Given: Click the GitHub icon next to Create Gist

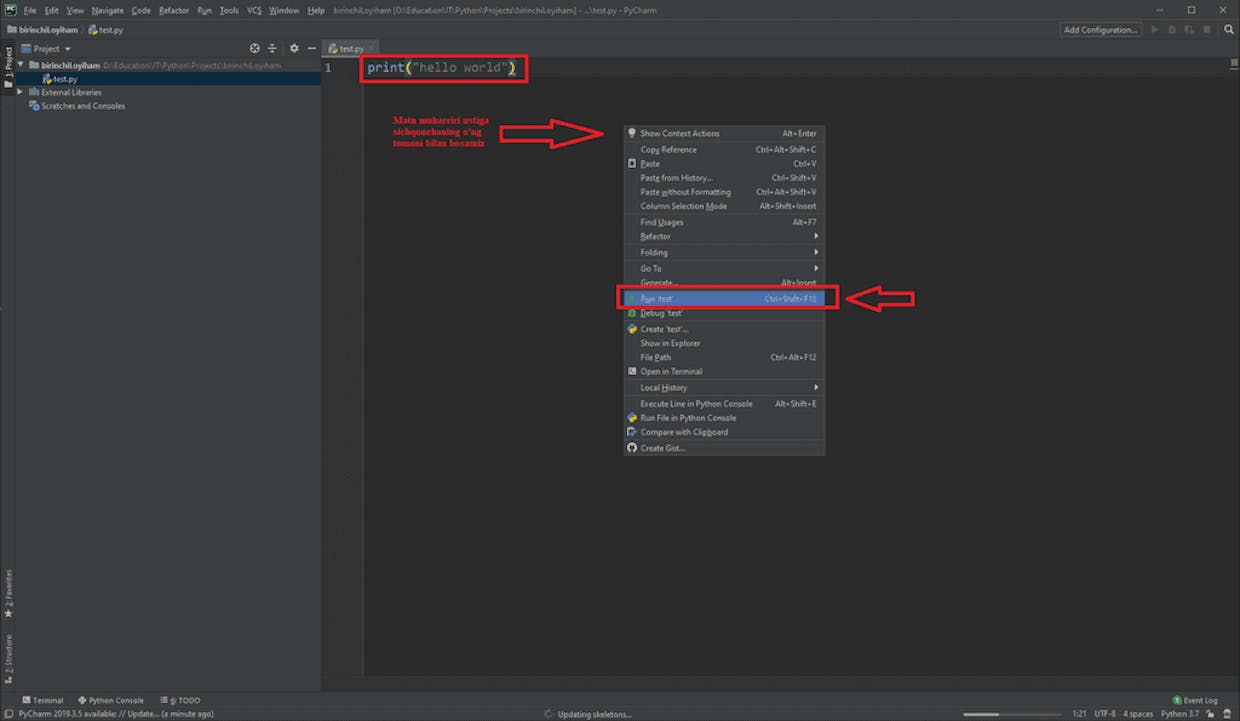Looking at the screenshot, I should pos(632,448).
